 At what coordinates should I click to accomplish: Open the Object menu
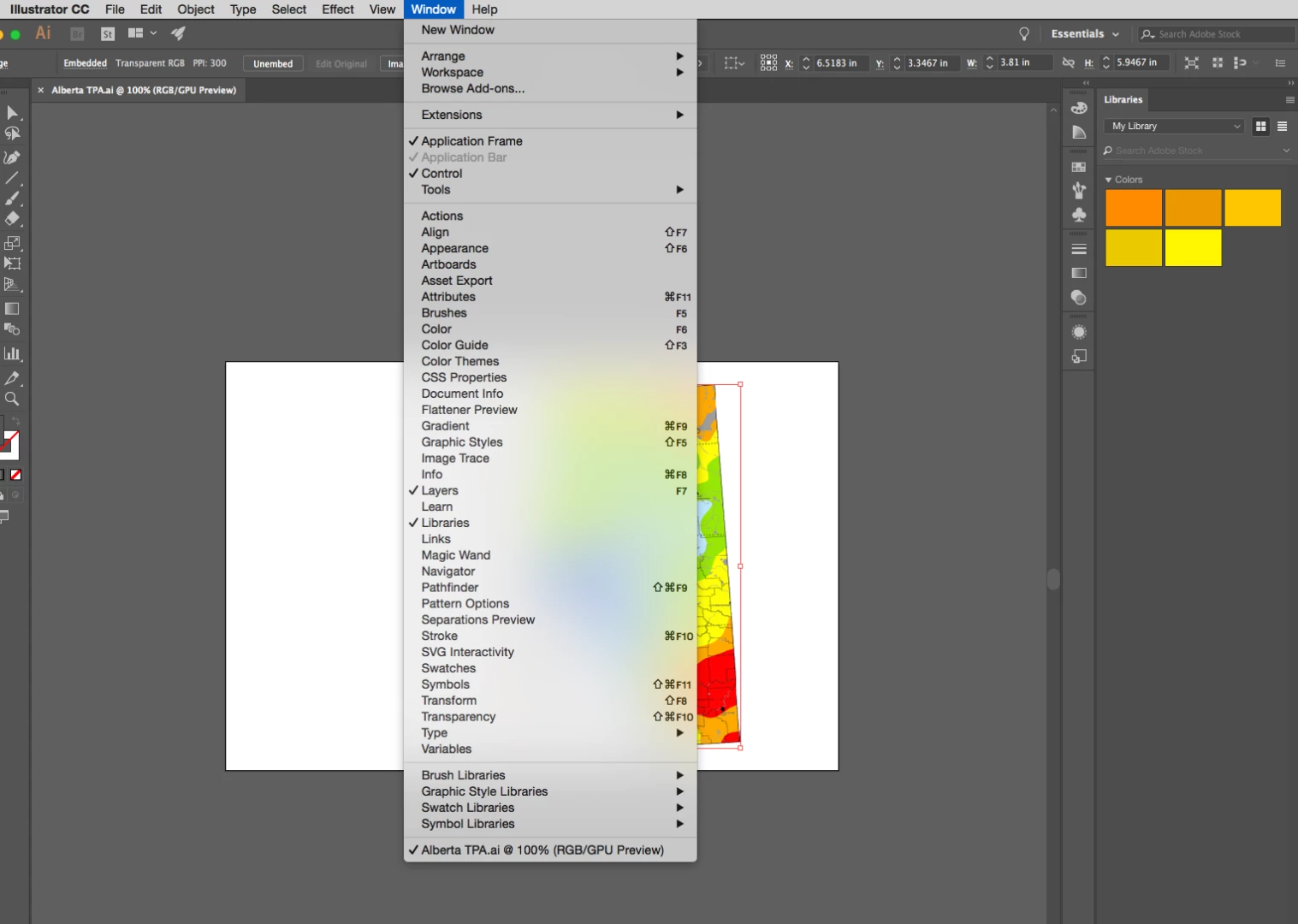point(196,9)
